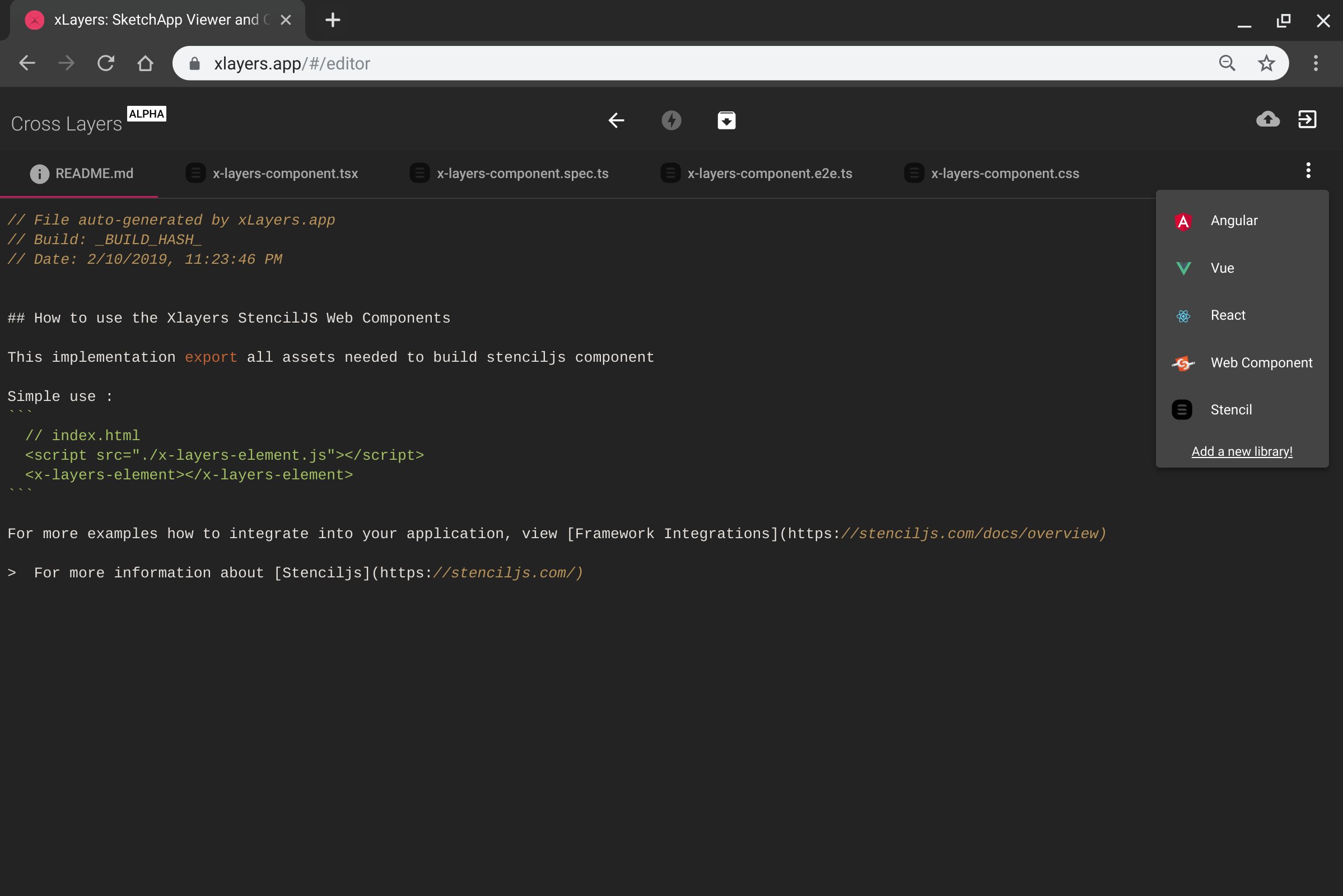Viewport: 1343px width, 896px height.
Task: Click Stencil icon on x-layers-component.tsx tab
Action: (195, 173)
